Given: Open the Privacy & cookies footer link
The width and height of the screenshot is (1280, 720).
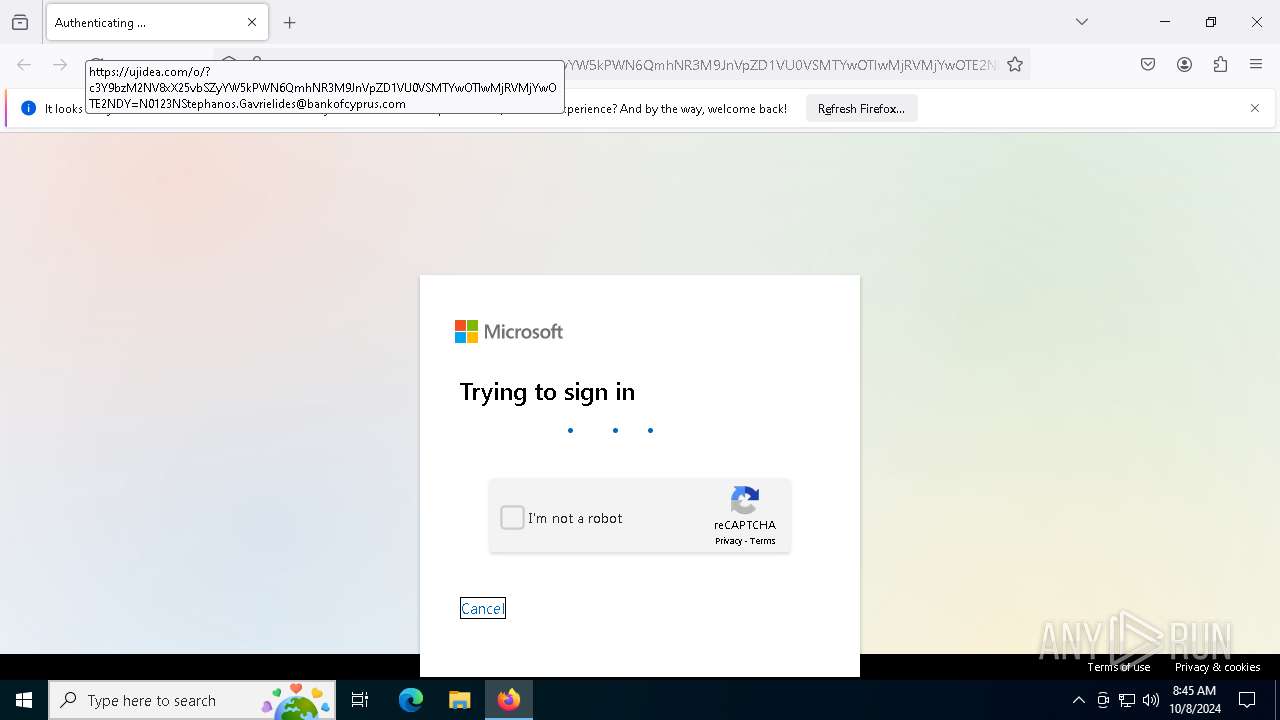Looking at the screenshot, I should point(1217,667).
